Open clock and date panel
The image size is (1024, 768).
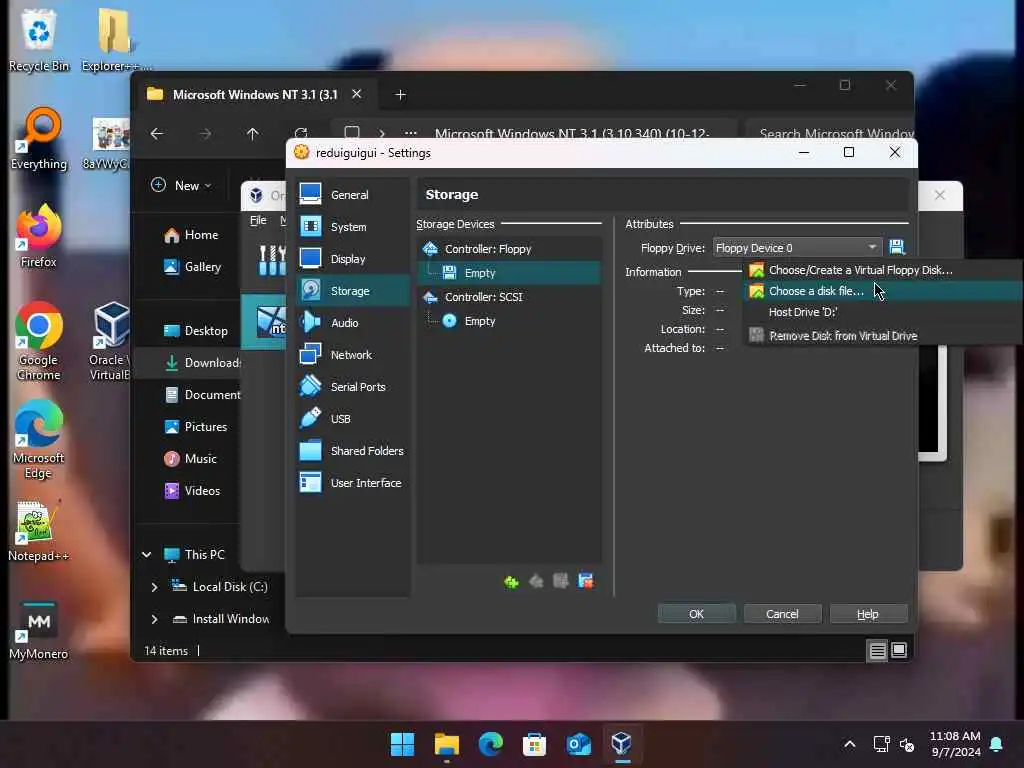955,744
